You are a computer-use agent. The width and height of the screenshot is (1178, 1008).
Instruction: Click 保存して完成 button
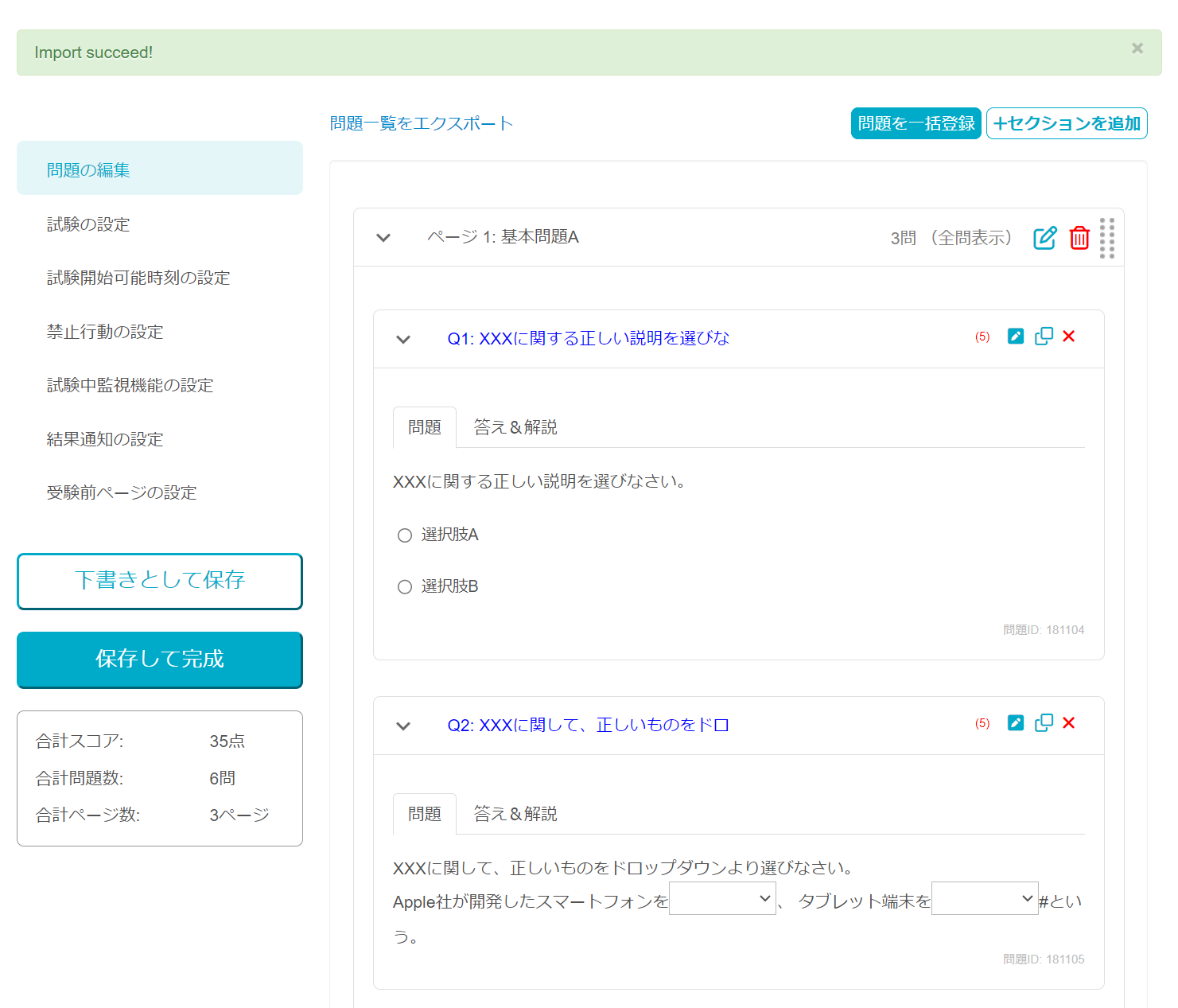160,660
